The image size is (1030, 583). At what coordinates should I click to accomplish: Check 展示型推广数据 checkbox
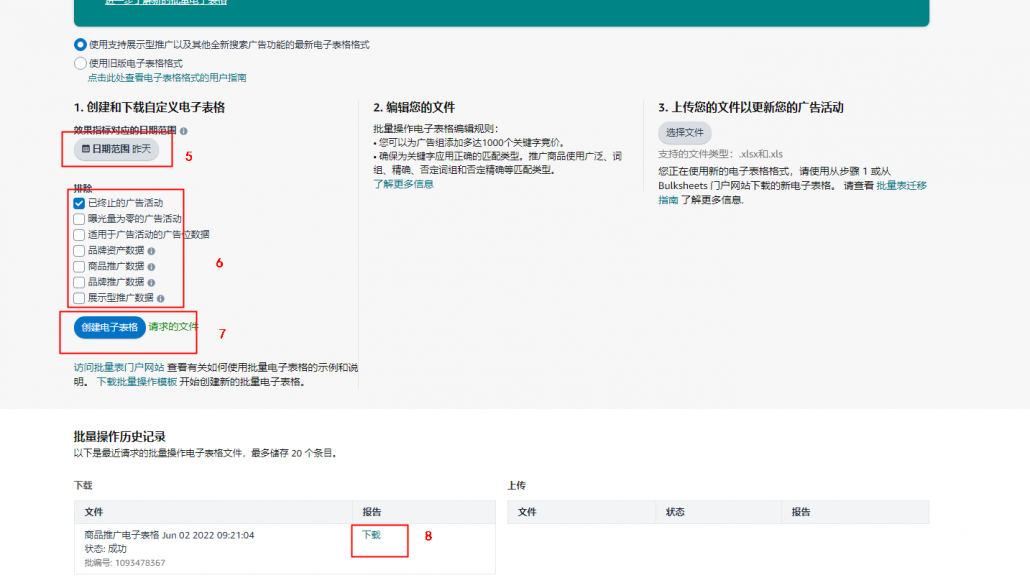(x=79, y=297)
